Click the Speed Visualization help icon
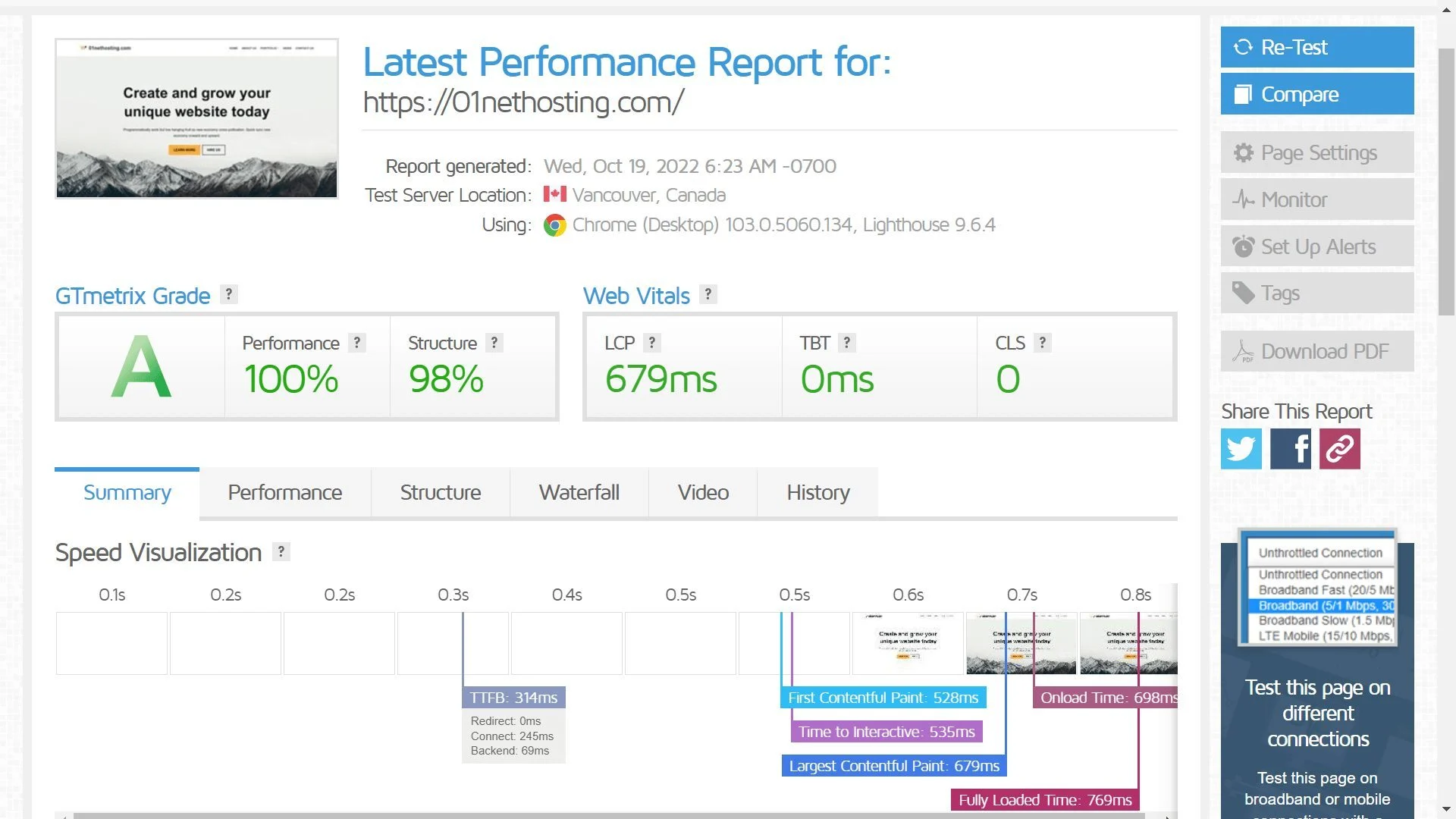The width and height of the screenshot is (1456, 819). 281,551
